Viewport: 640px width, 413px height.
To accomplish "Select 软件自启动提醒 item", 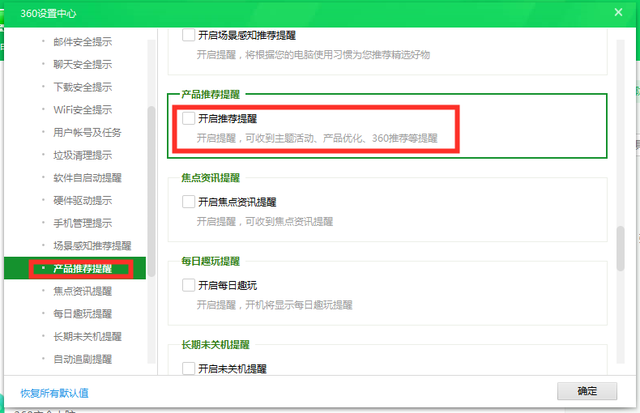I will (87, 178).
